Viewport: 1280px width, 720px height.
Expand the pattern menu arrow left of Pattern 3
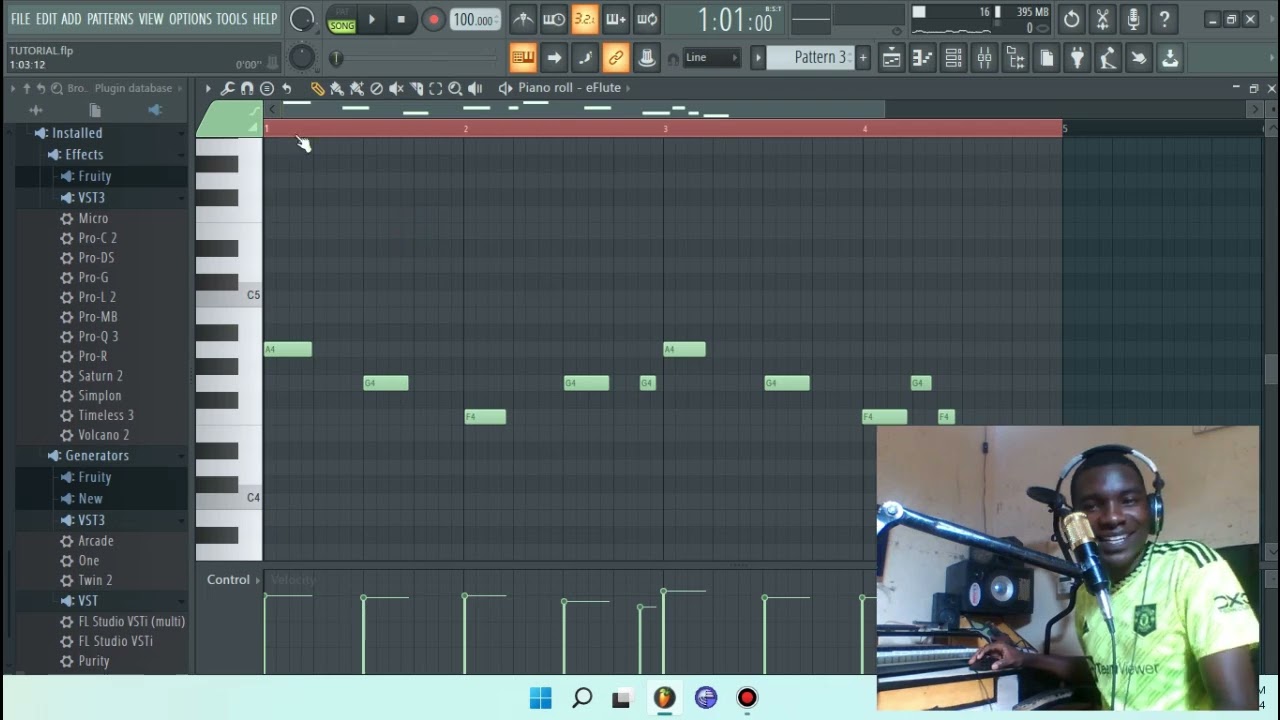click(x=758, y=58)
